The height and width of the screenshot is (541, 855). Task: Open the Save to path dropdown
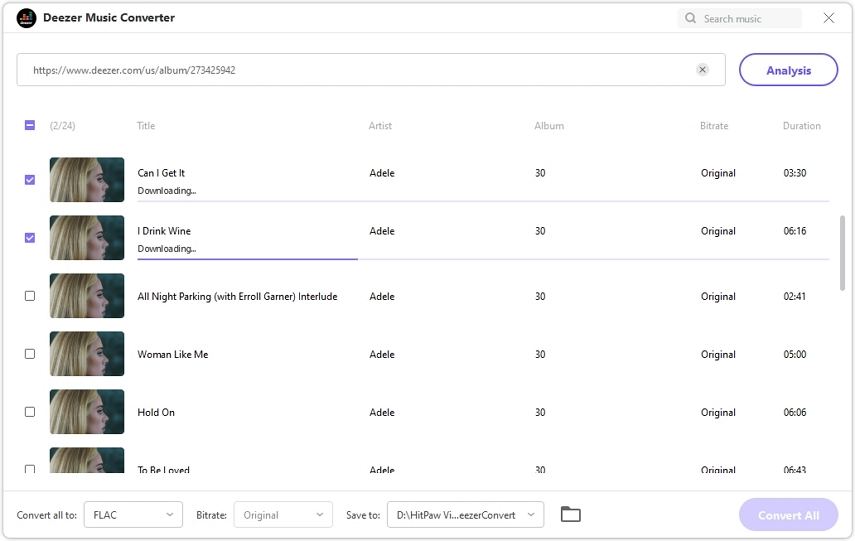click(x=466, y=515)
